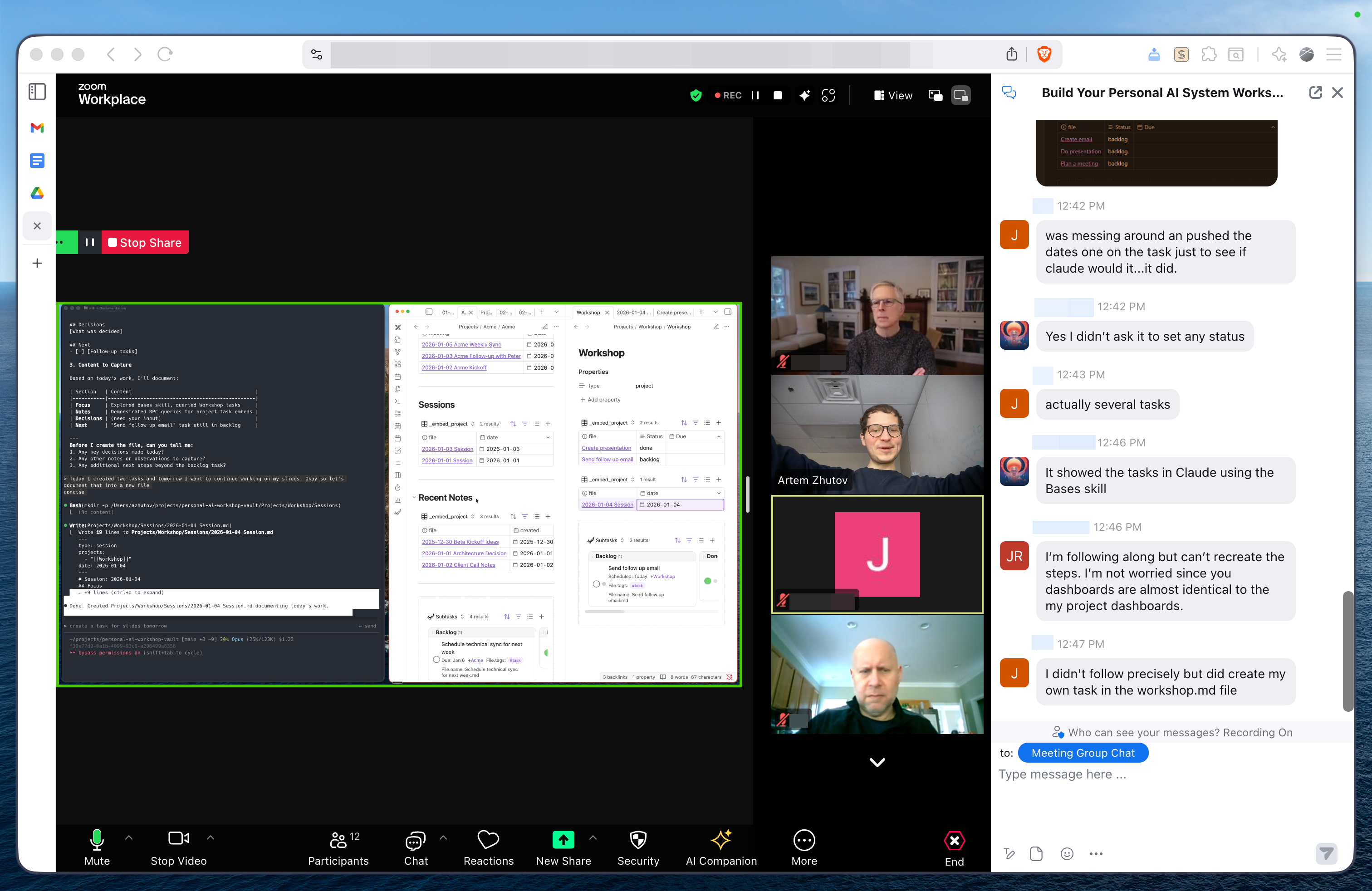Insert an emoji into the chat message
The image size is (1372, 891).
pos(1067,854)
